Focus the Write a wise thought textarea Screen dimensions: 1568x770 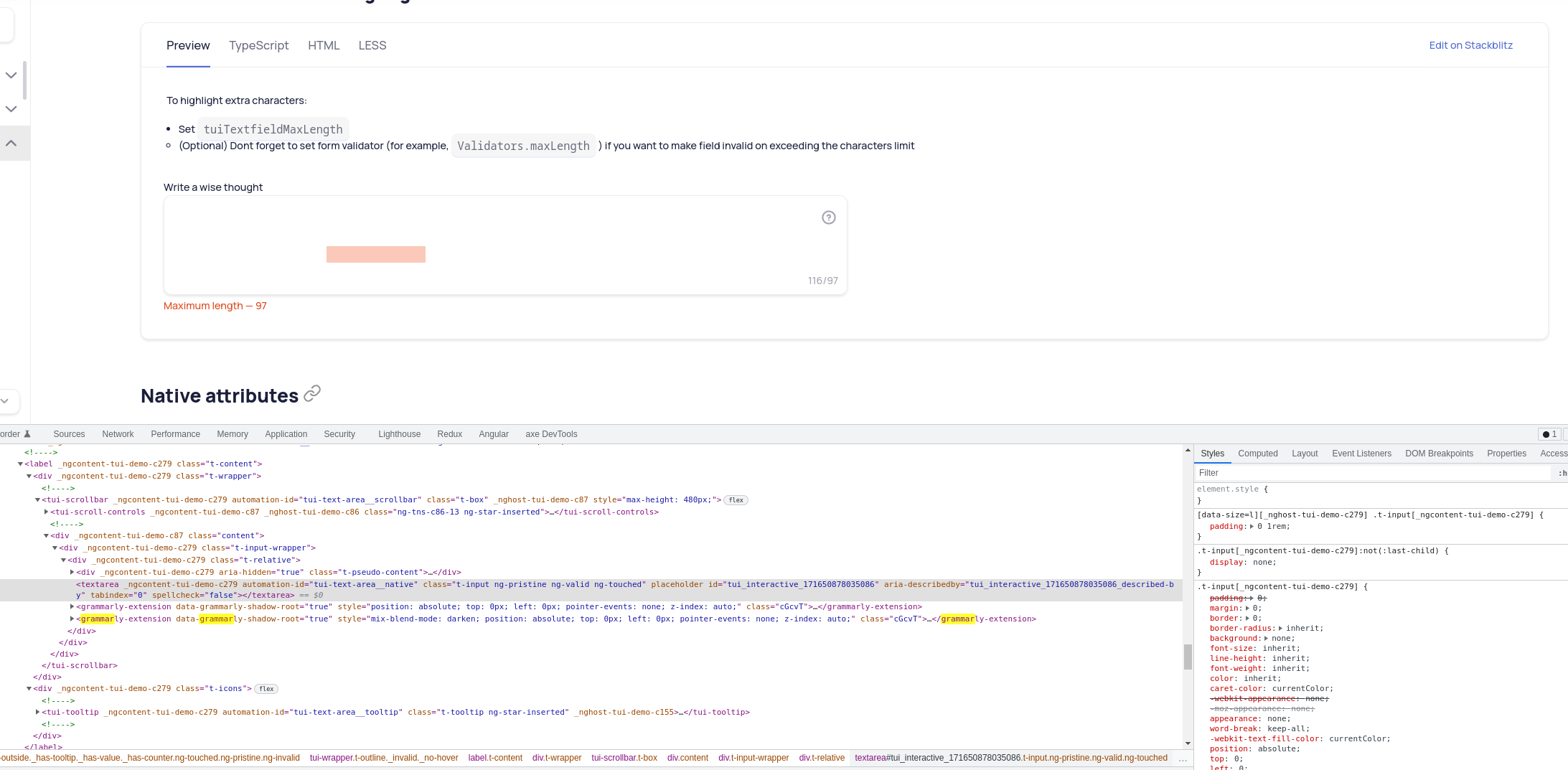(x=505, y=245)
